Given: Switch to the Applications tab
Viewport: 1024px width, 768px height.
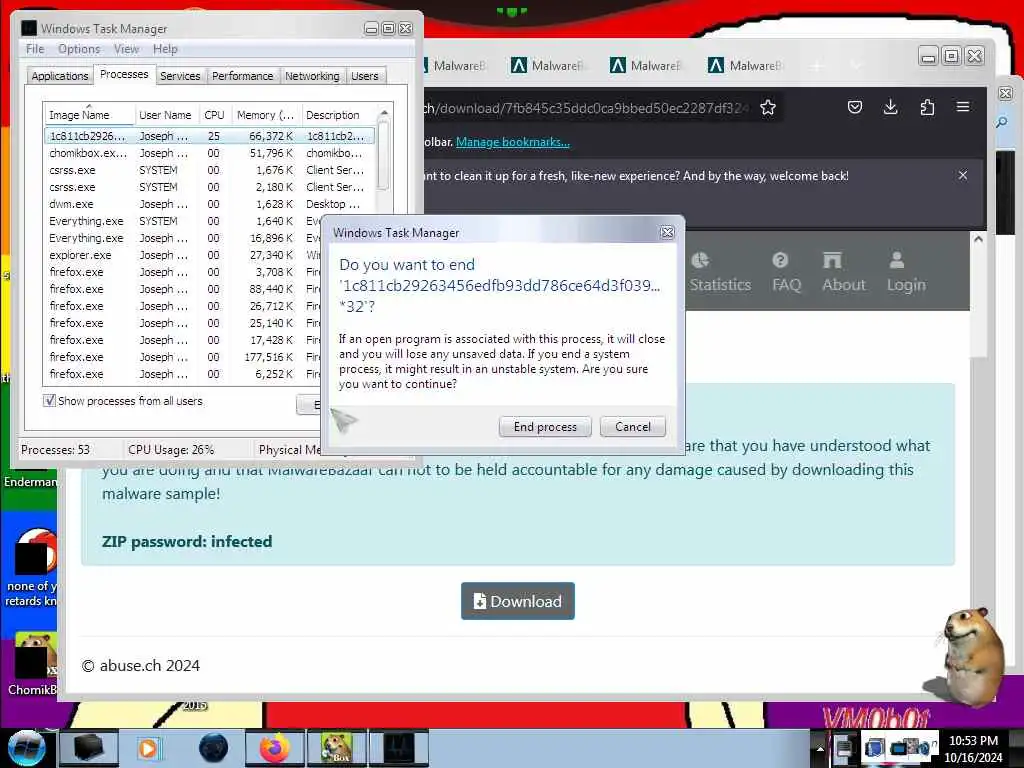Looking at the screenshot, I should [x=59, y=76].
